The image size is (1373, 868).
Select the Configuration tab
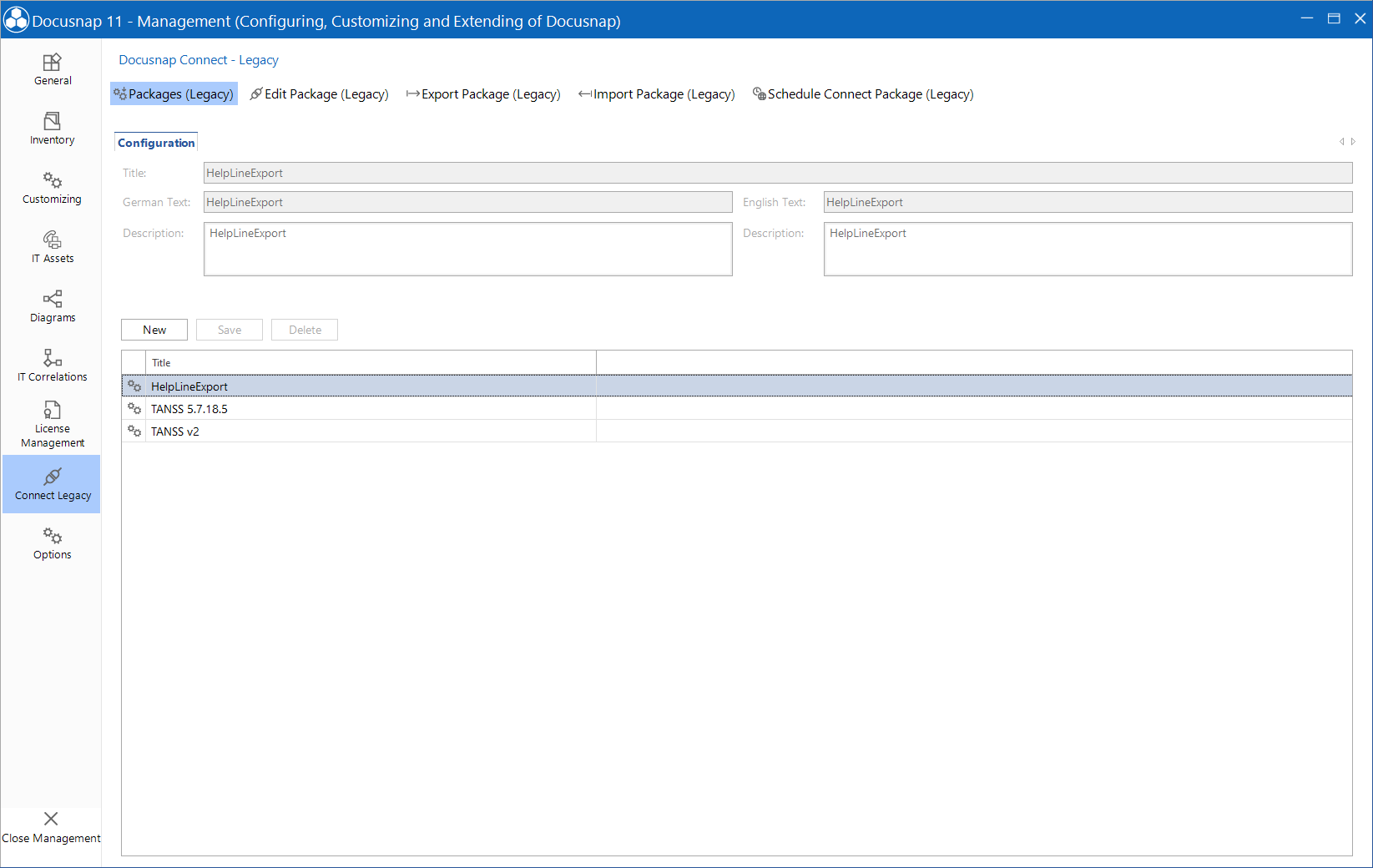[x=155, y=142]
